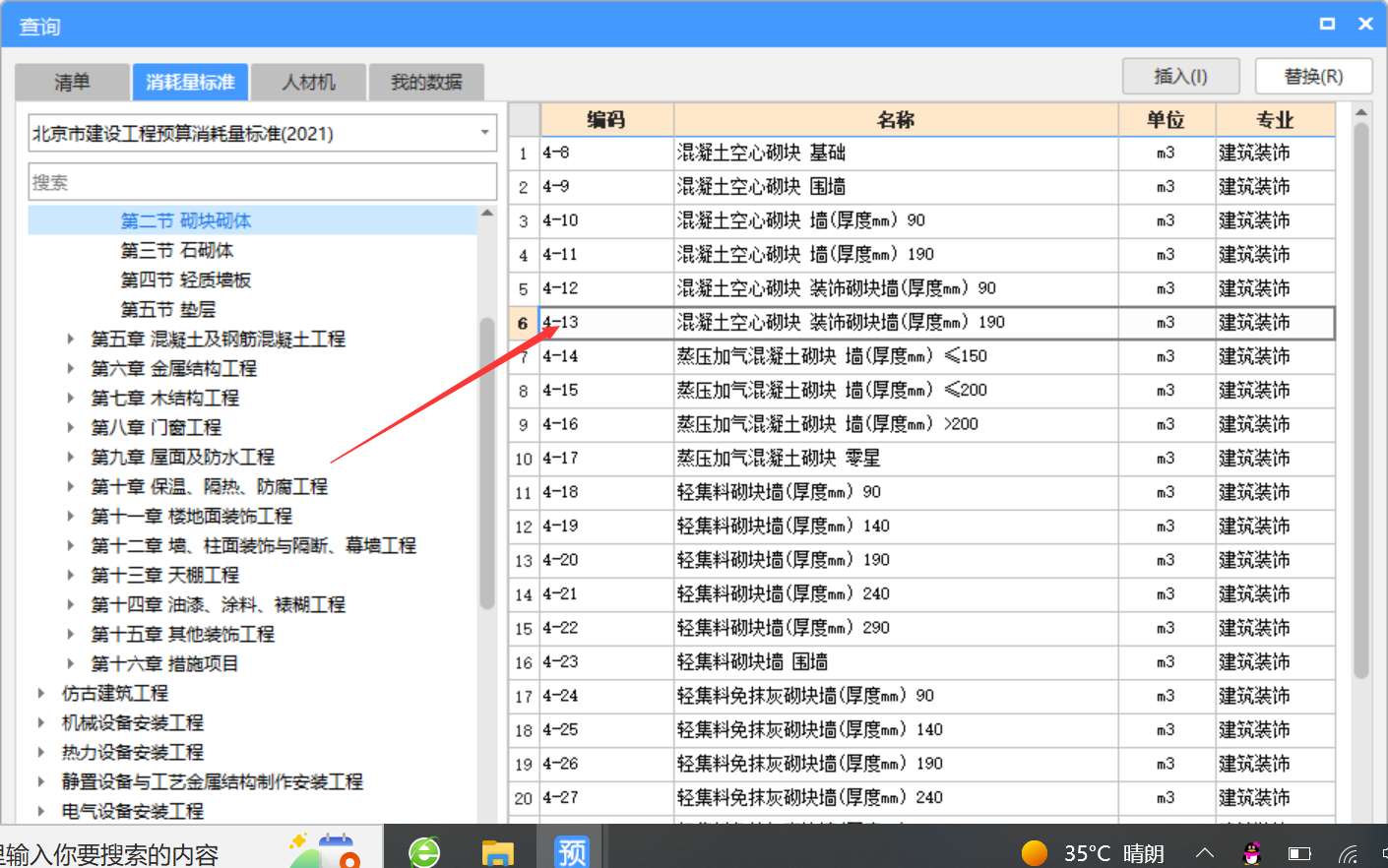Screen dimensions: 1388x868
Task: Expand 第十章 保温、隔热、防腐工程 node
Action: tap(70, 486)
